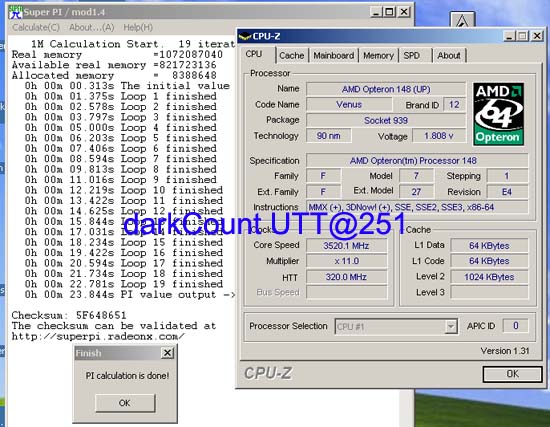
Task: Click the HTT 320.0 MHz value
Action: (346, 277)
